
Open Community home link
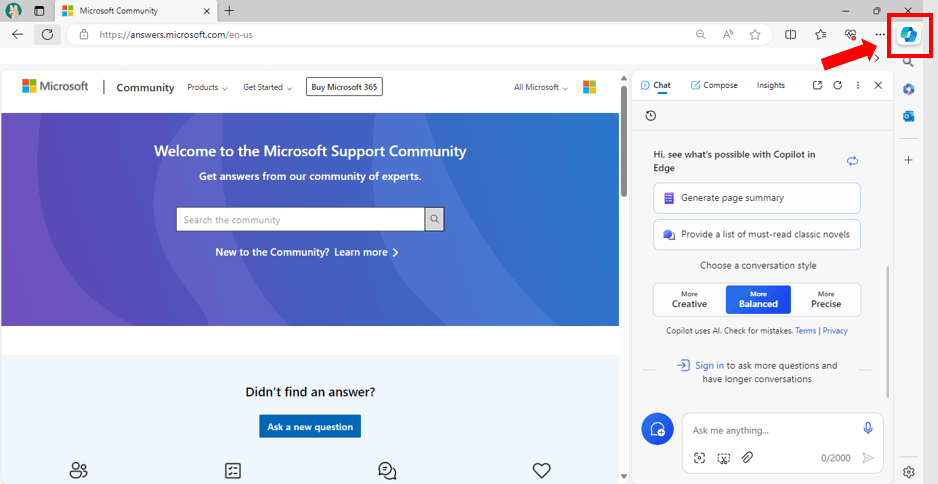point(145,87)
